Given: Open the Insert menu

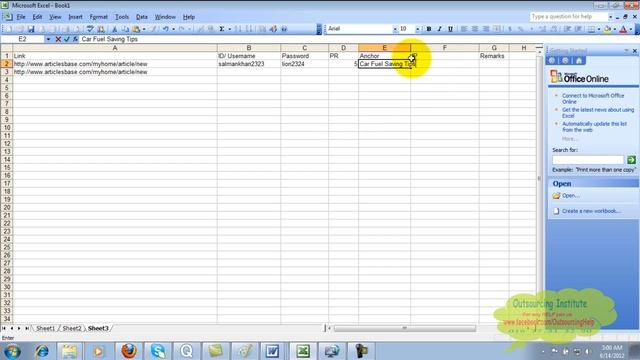Looking at the screenshot, I should coord(75,17).
